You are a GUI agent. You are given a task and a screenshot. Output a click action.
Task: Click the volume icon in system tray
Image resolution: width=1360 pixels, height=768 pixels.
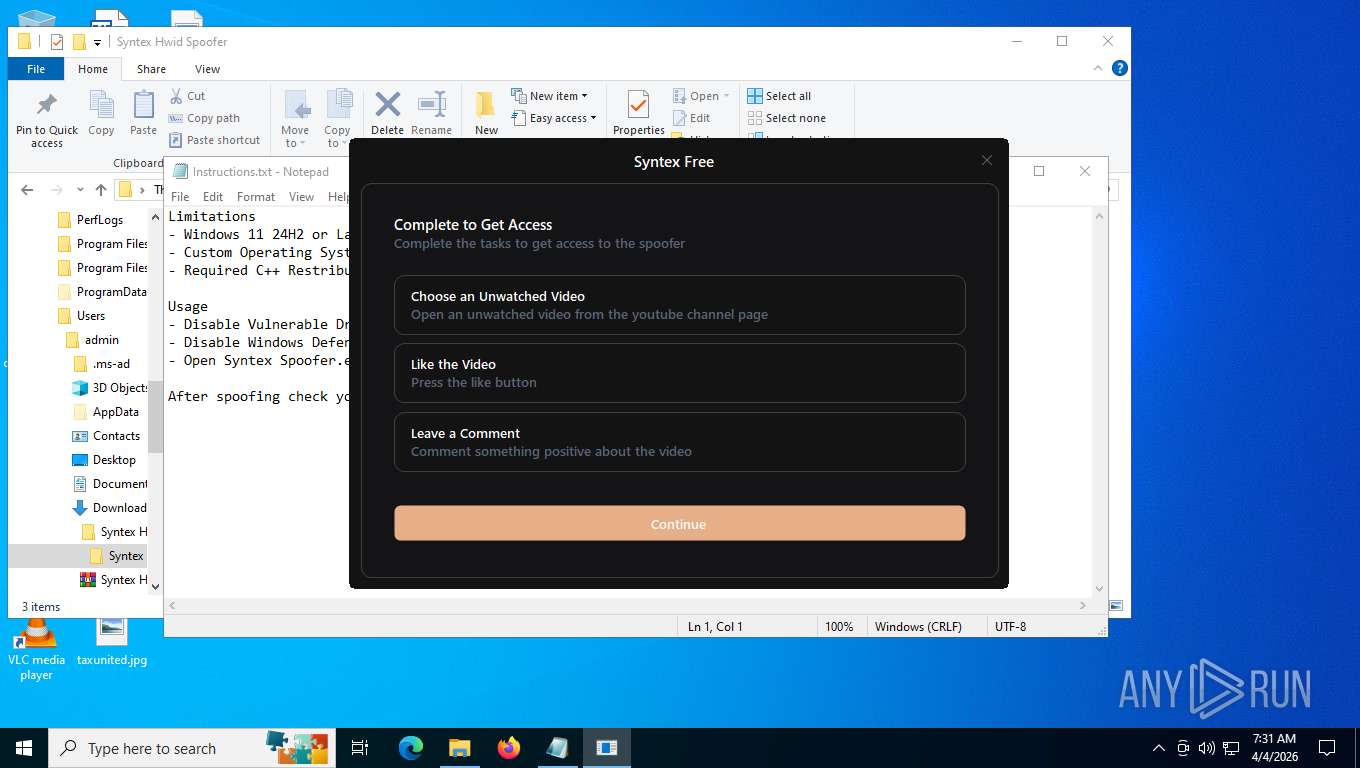[x=1207, y=748]
